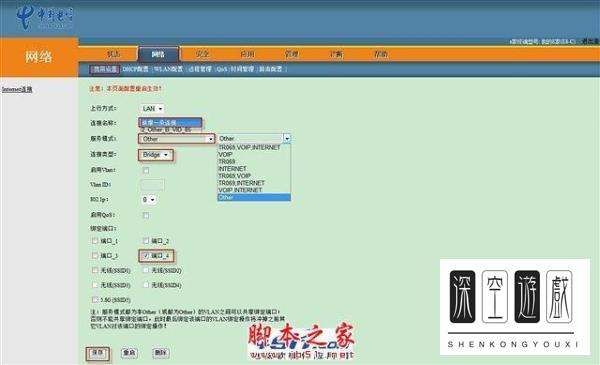Open the 802.1p priority dropdown
The width and height of the screenshot is (600, 365).
(148, 200)
